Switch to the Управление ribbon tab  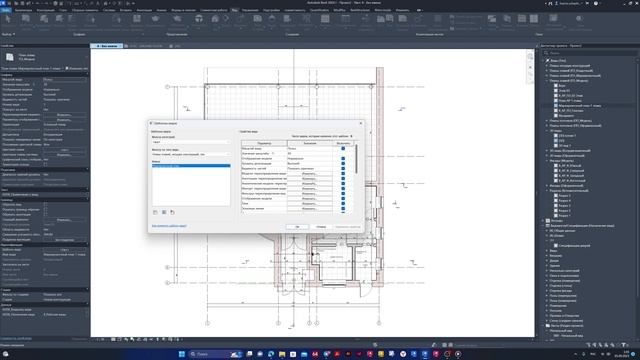tap(250, 10)
